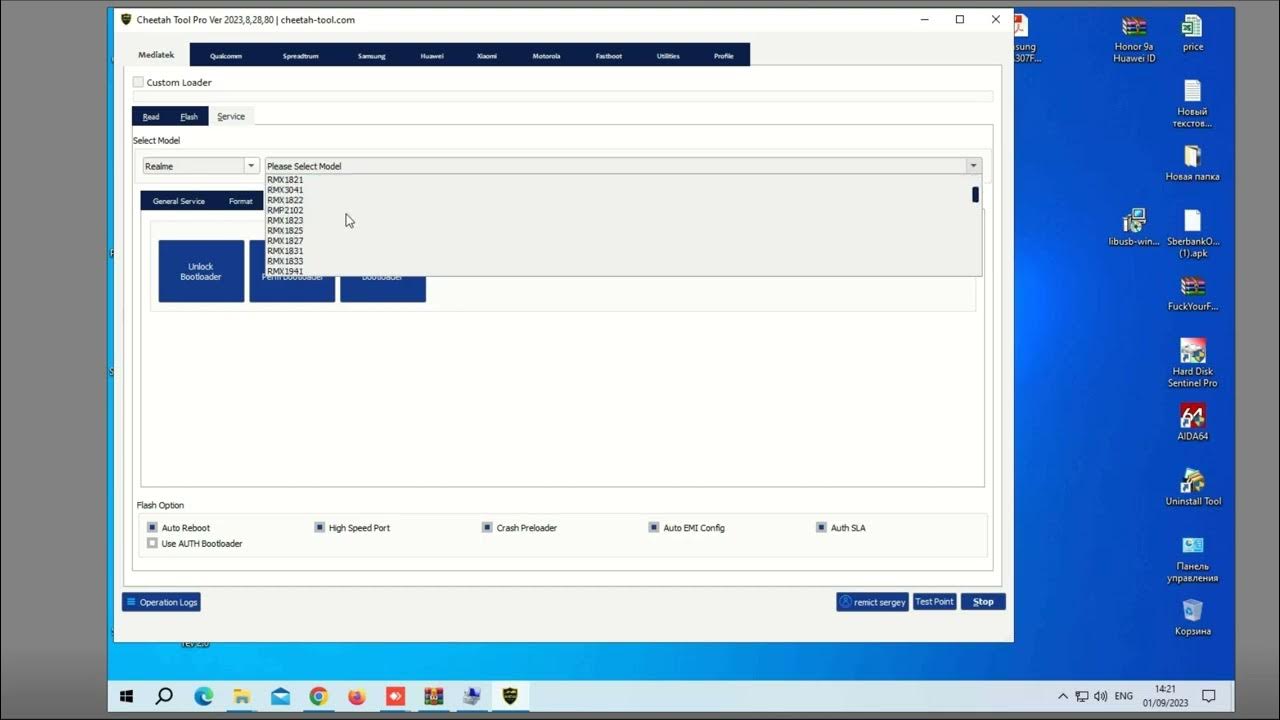Open the General Service tab
Image resolution: width=1280 pixels, height=720 pixels.
pos(179,201)
